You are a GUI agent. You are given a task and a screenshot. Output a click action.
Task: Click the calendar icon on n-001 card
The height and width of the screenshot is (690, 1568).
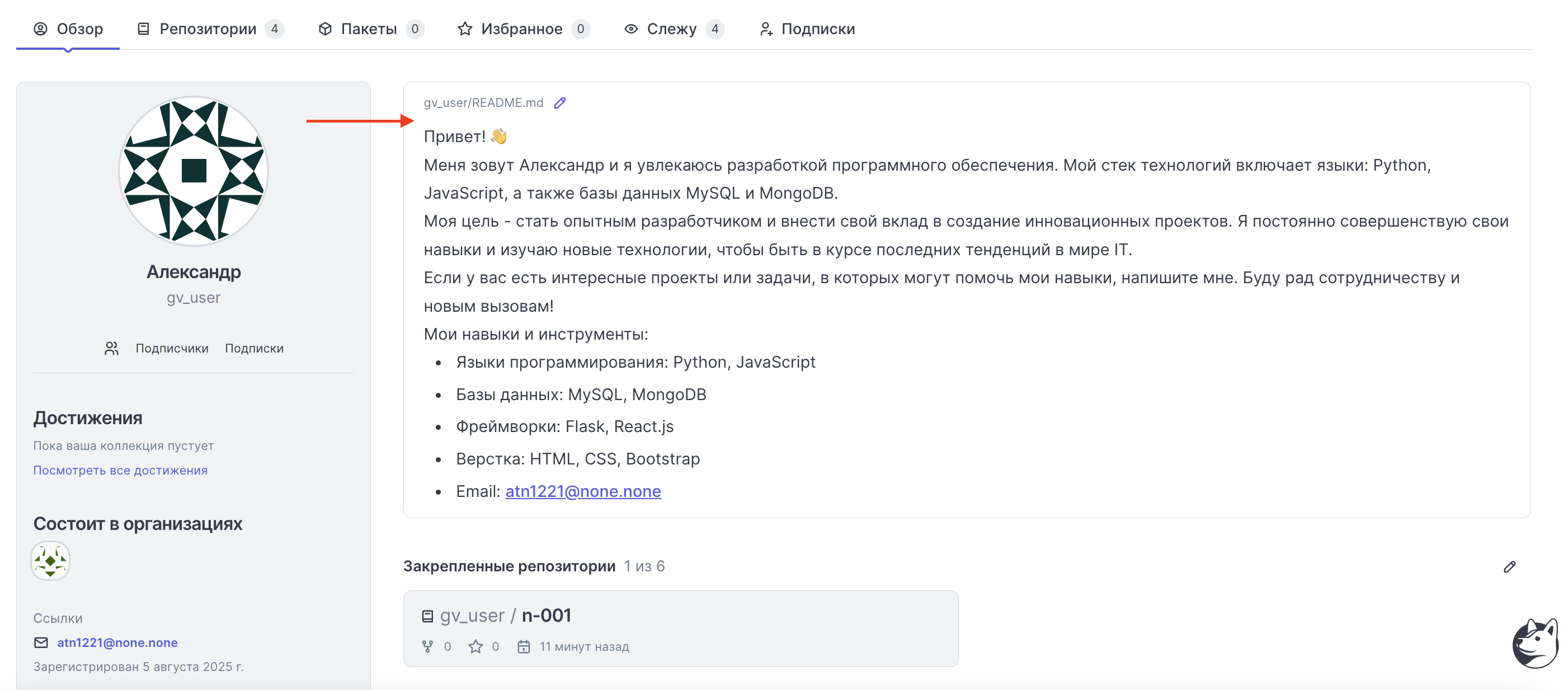pos(524,646)
